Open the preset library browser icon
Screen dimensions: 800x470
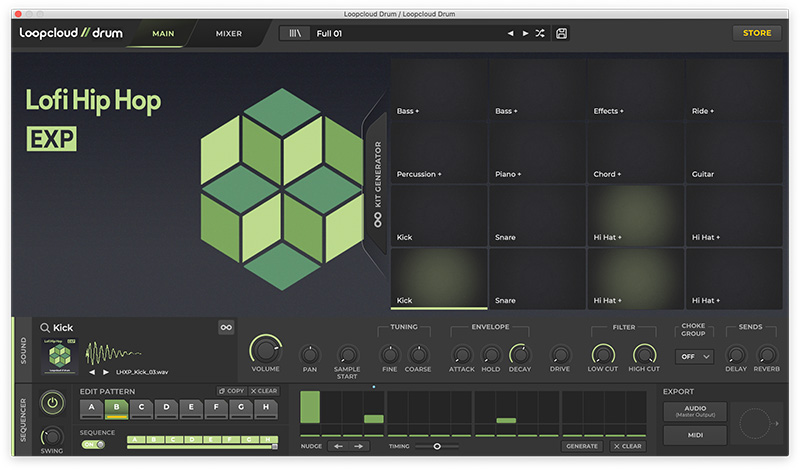295,33
